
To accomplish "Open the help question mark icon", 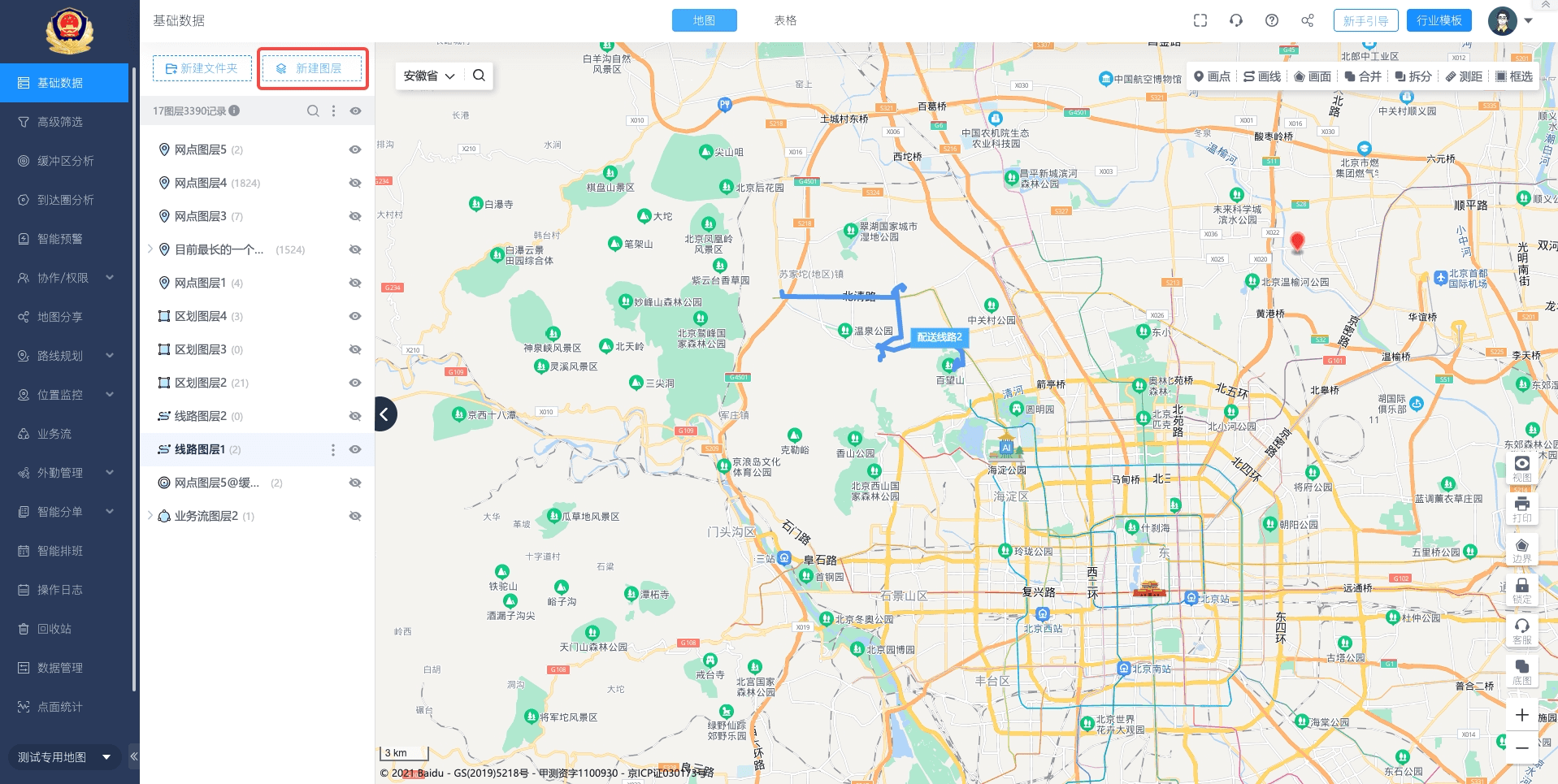I will (1271, 20).
